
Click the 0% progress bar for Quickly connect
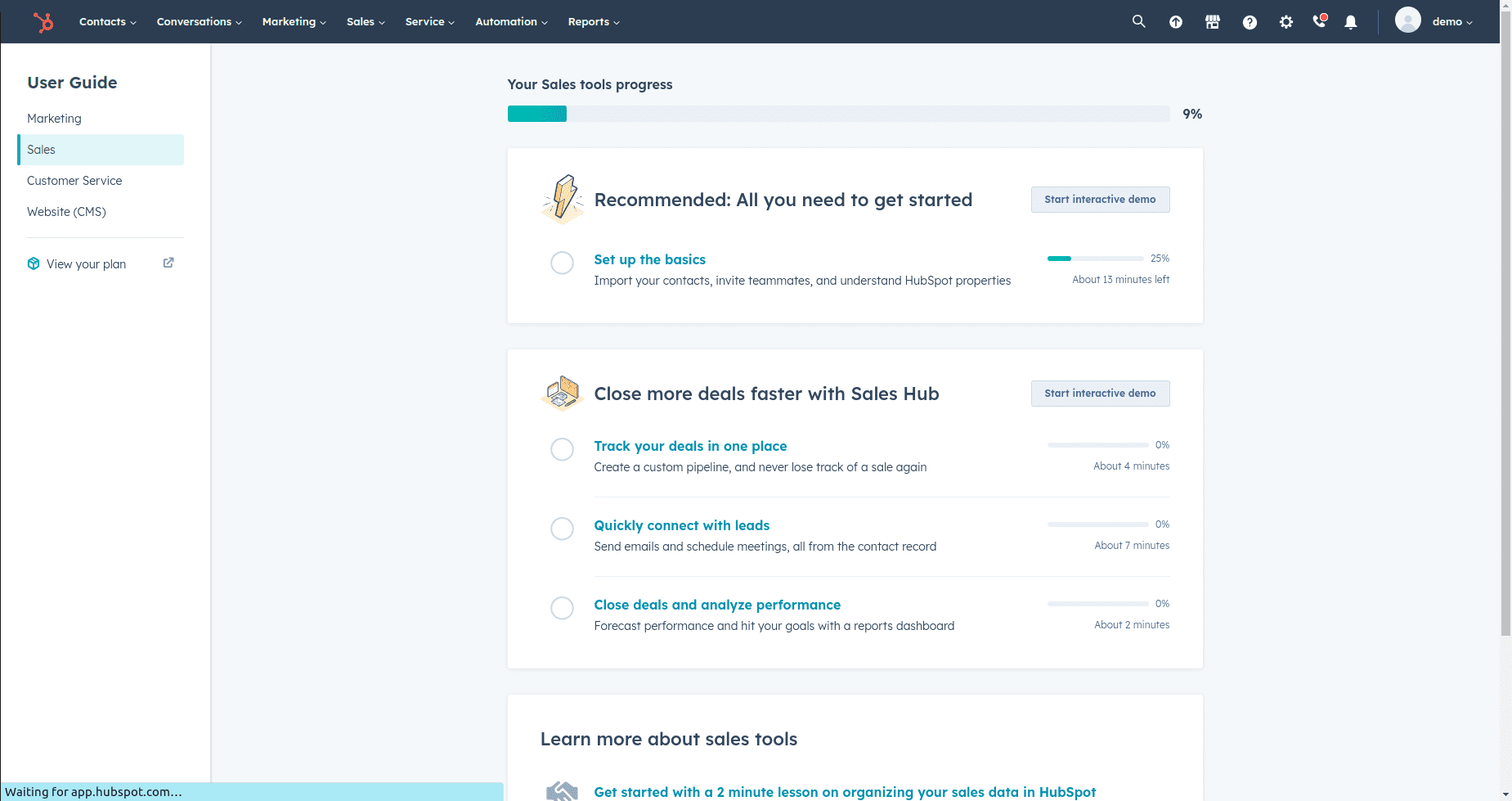[1098, 524]
